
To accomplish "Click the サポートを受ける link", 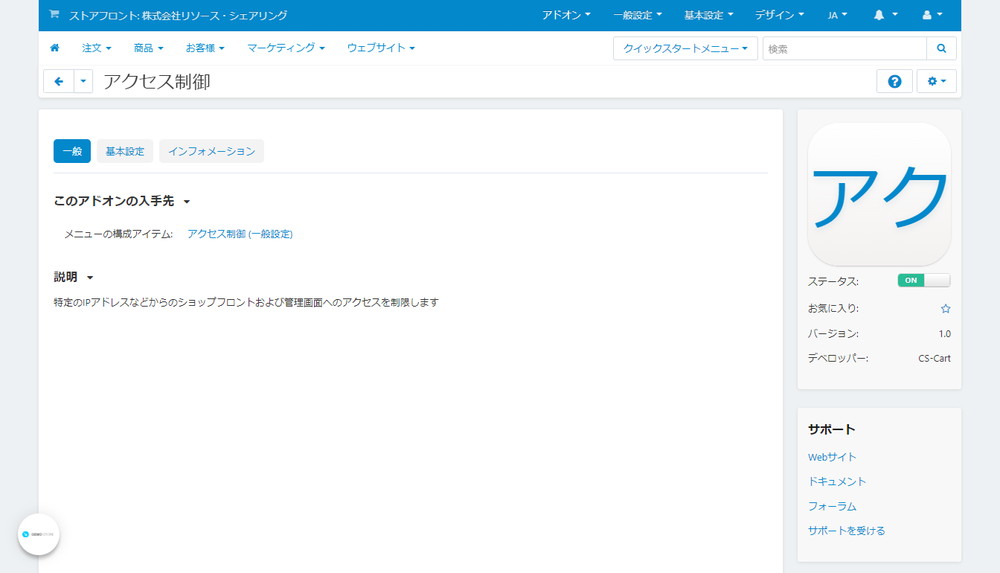I will [846, 531].
